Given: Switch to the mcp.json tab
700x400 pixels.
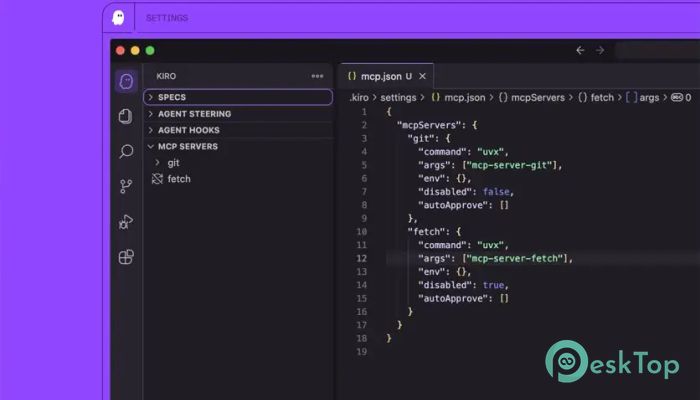Looking at the screenshot, I should pyautogui.click(x=386, y=76).
